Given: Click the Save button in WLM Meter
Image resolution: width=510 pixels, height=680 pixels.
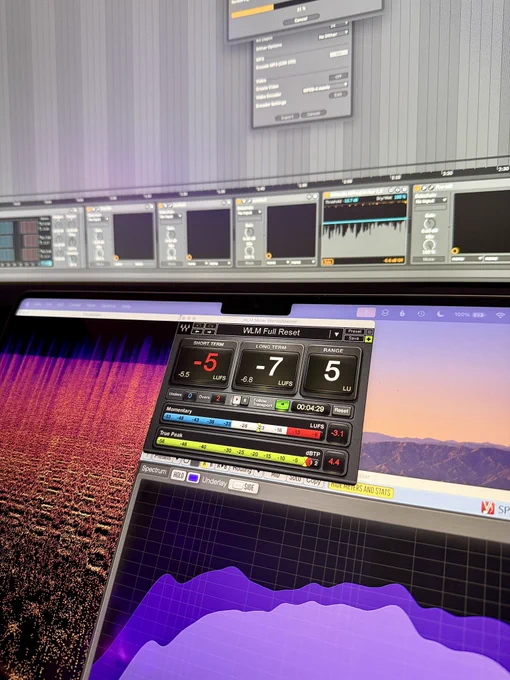Looking at the screenshot, I should click(354, 338).
